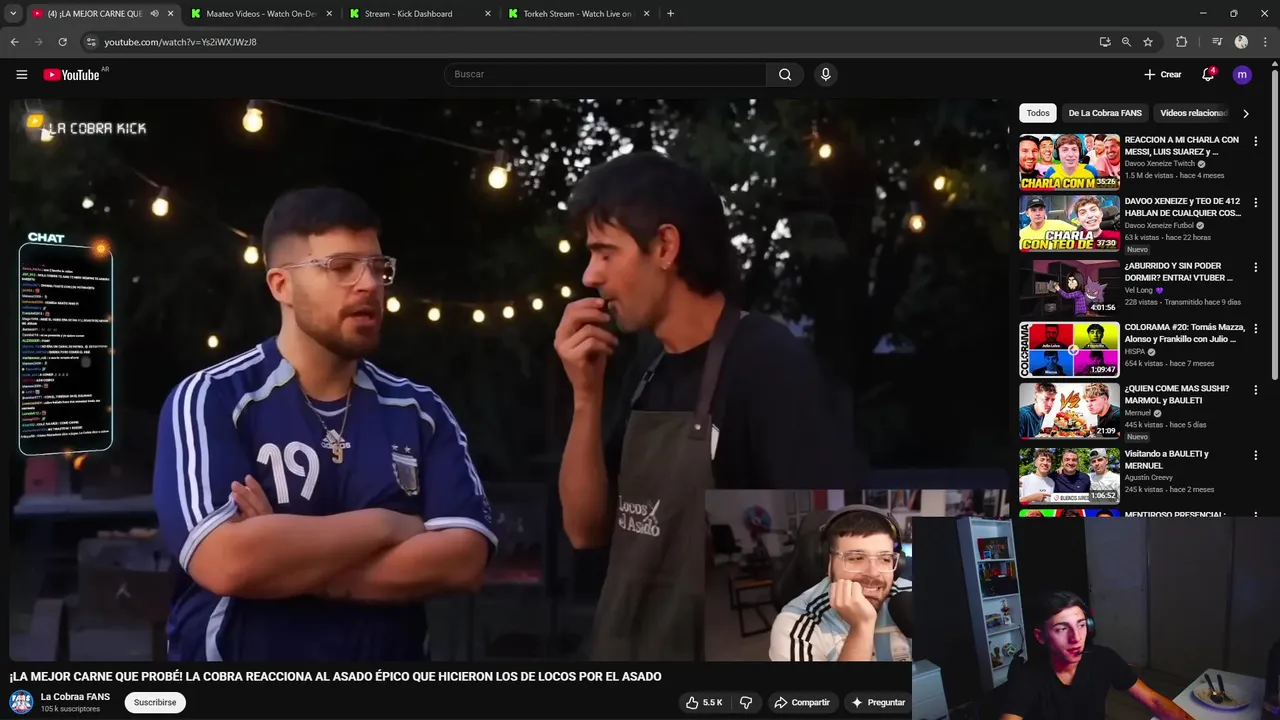This screenshot has height=720, width=1280.
Task: Open COLORAMA 1:09:47 thumbnail
Action: pos(1069,348)
